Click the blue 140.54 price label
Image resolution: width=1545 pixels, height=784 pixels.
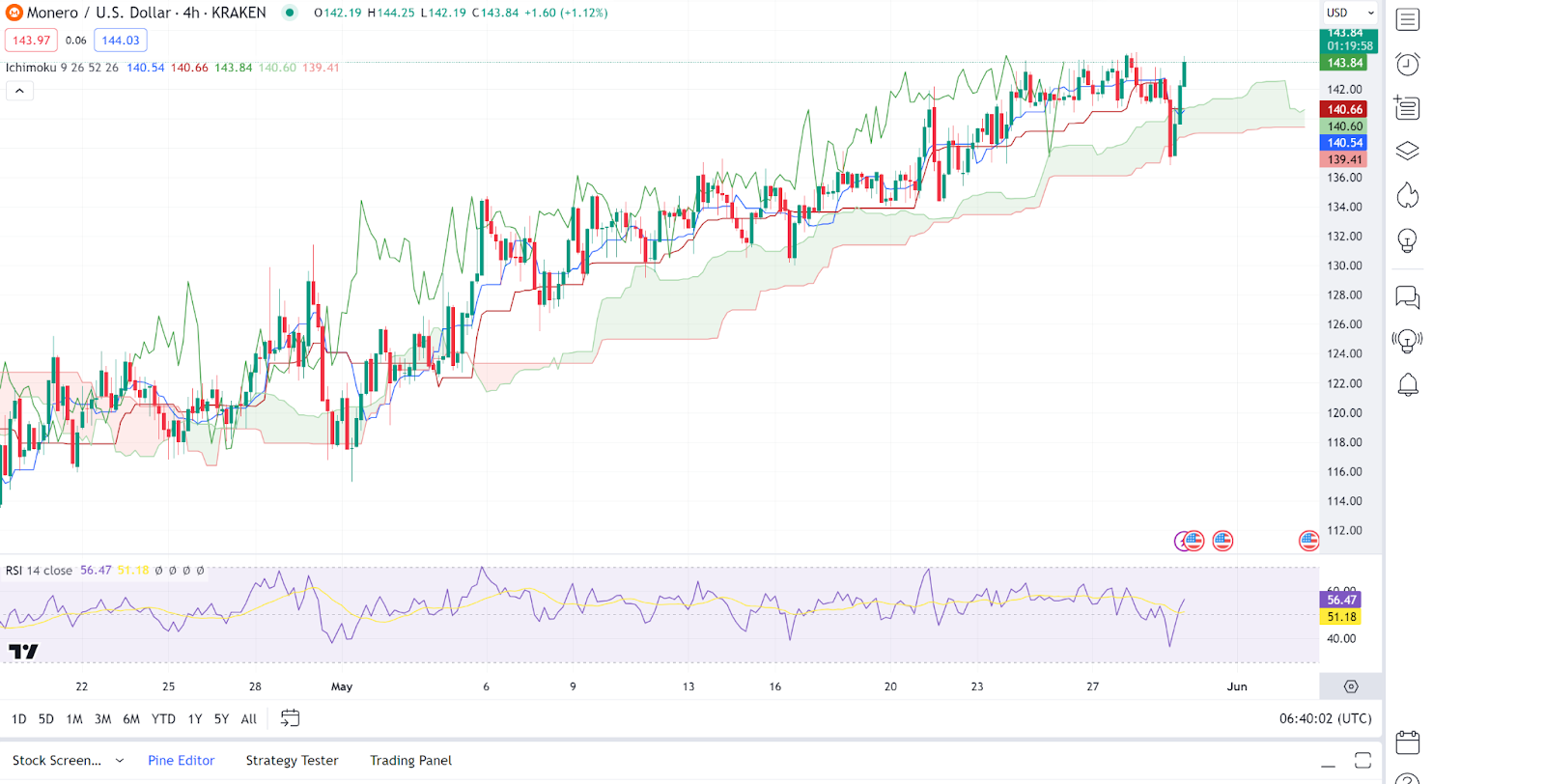point(1344,143)
